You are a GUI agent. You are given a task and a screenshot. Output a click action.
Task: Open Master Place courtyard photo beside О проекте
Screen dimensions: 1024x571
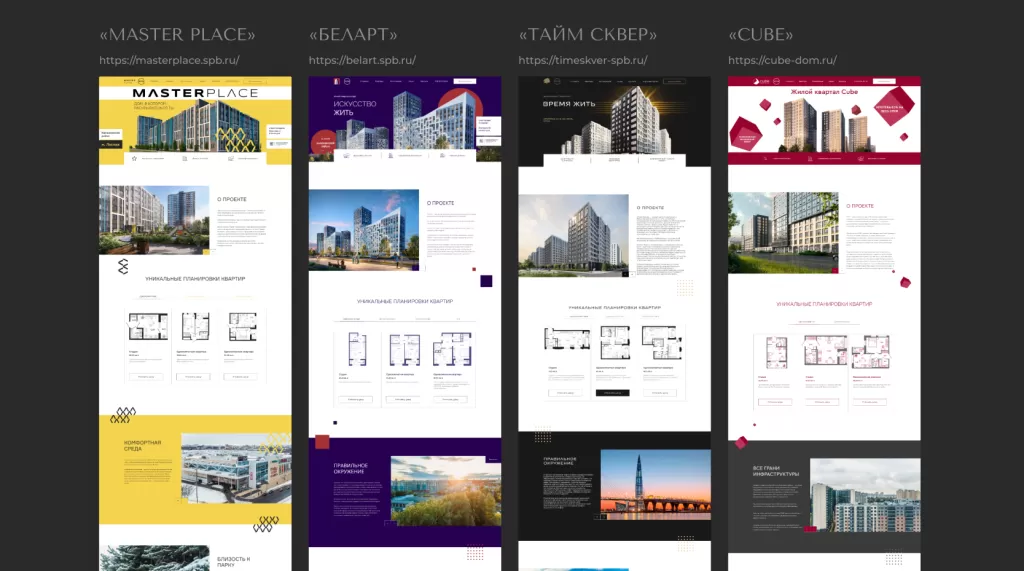154,220
